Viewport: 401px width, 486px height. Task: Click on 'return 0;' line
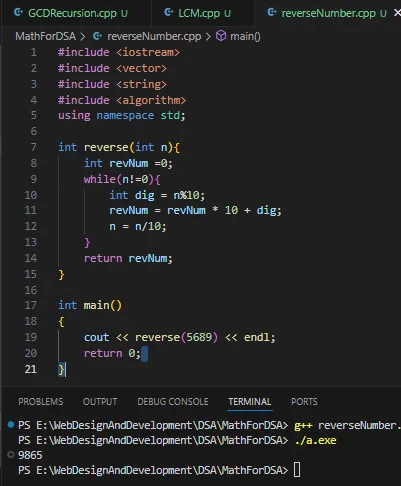click(x=112, y=353)
